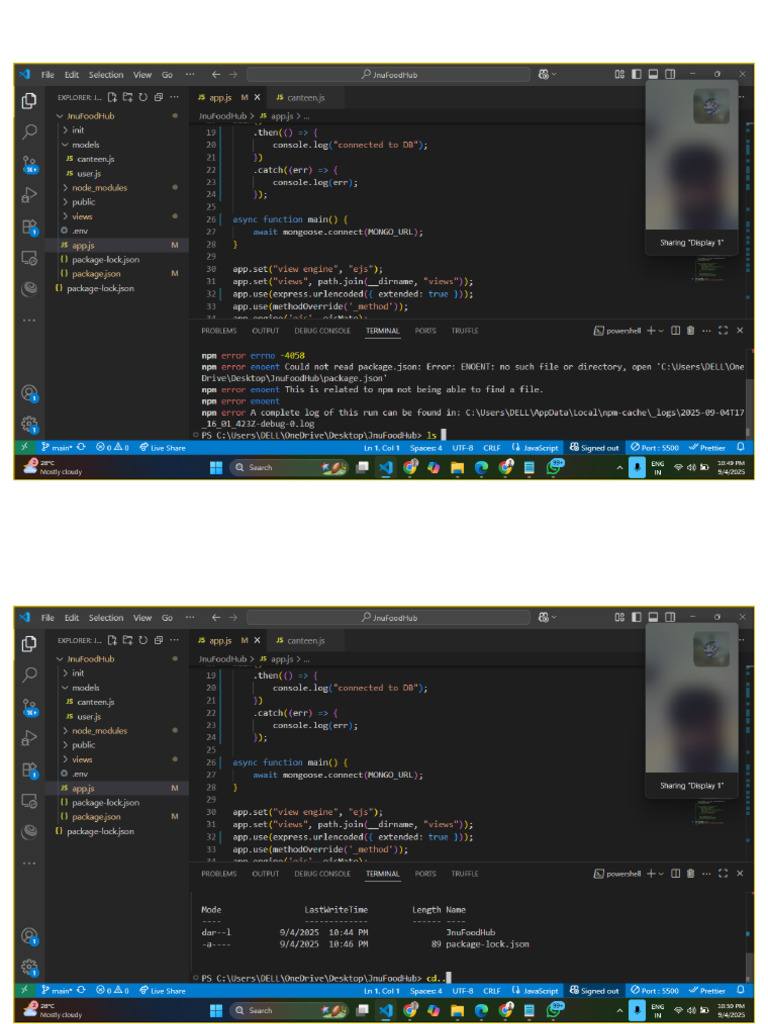This screenshot has width=768, height=1024.
Task: Click main* branch in lower status bar
Action: tap(56, 990)
